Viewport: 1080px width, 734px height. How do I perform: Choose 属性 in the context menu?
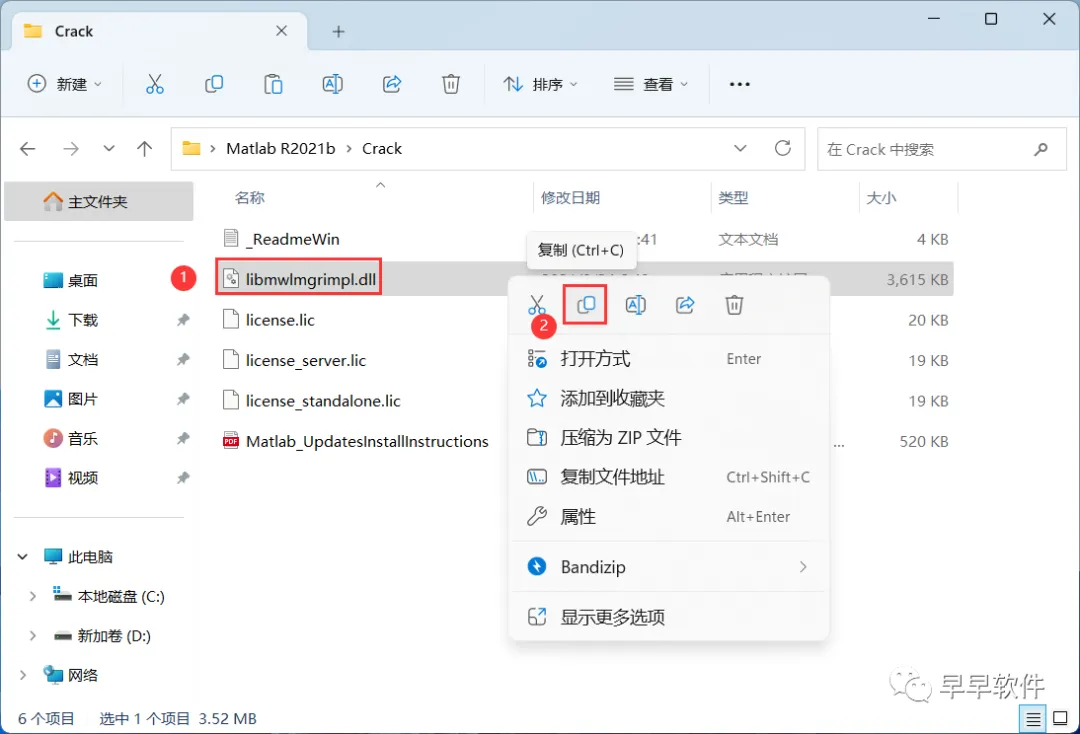tap(668, 516)
